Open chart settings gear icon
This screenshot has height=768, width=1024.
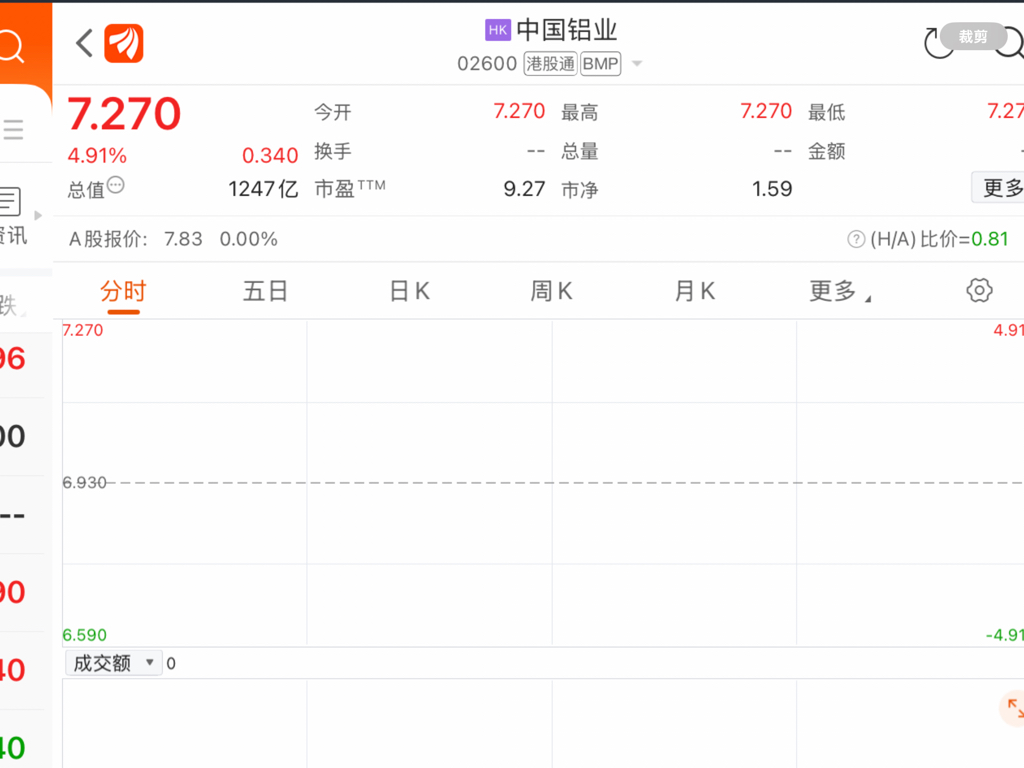click(x=979, y=290)
